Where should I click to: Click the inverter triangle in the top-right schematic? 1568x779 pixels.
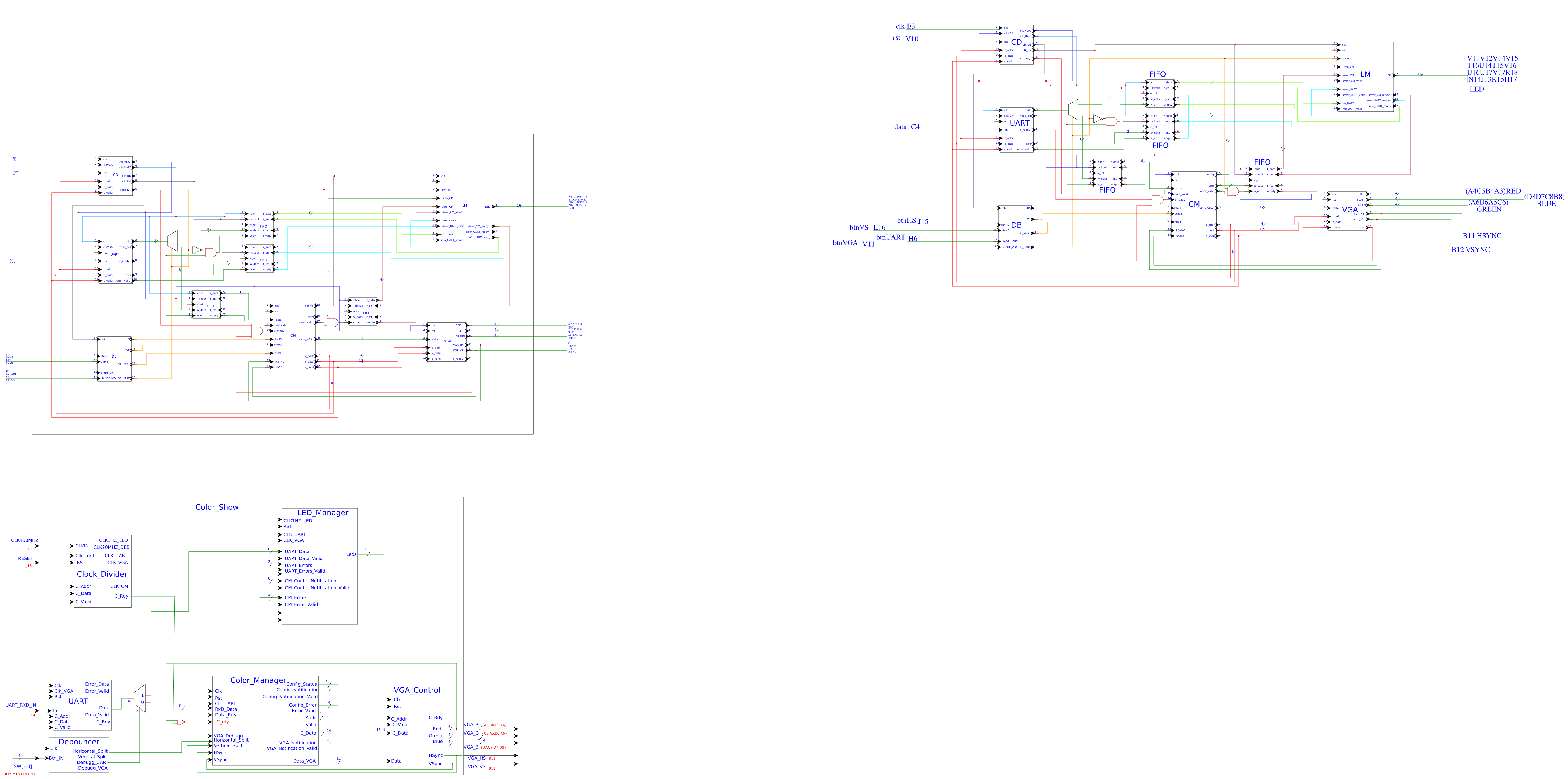(x=1097, y=119)
